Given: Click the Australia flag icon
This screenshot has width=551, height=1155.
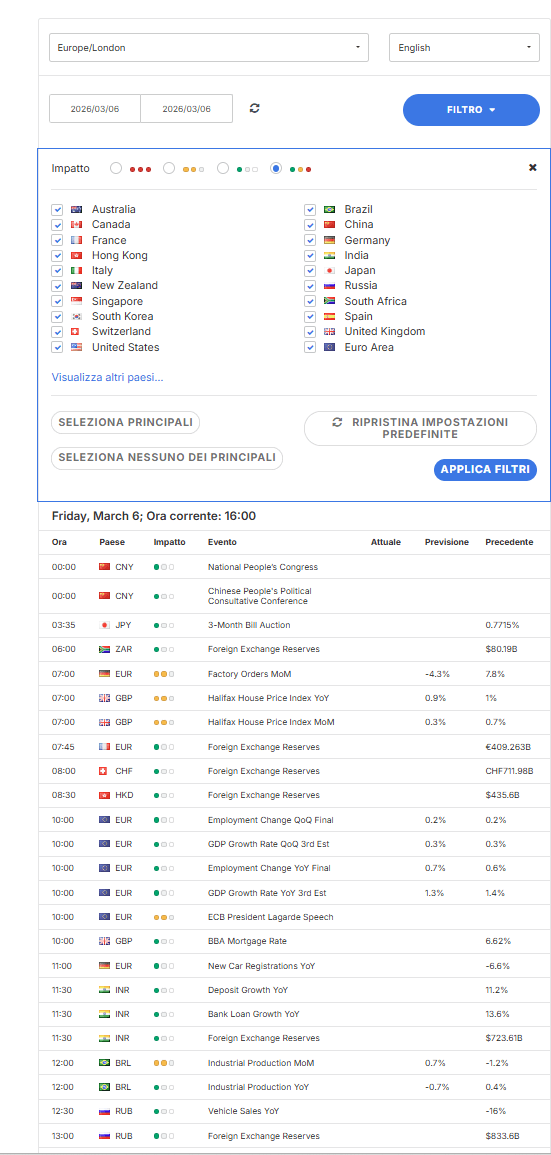Looking at the screenshot, I should (x=77, y=209).
